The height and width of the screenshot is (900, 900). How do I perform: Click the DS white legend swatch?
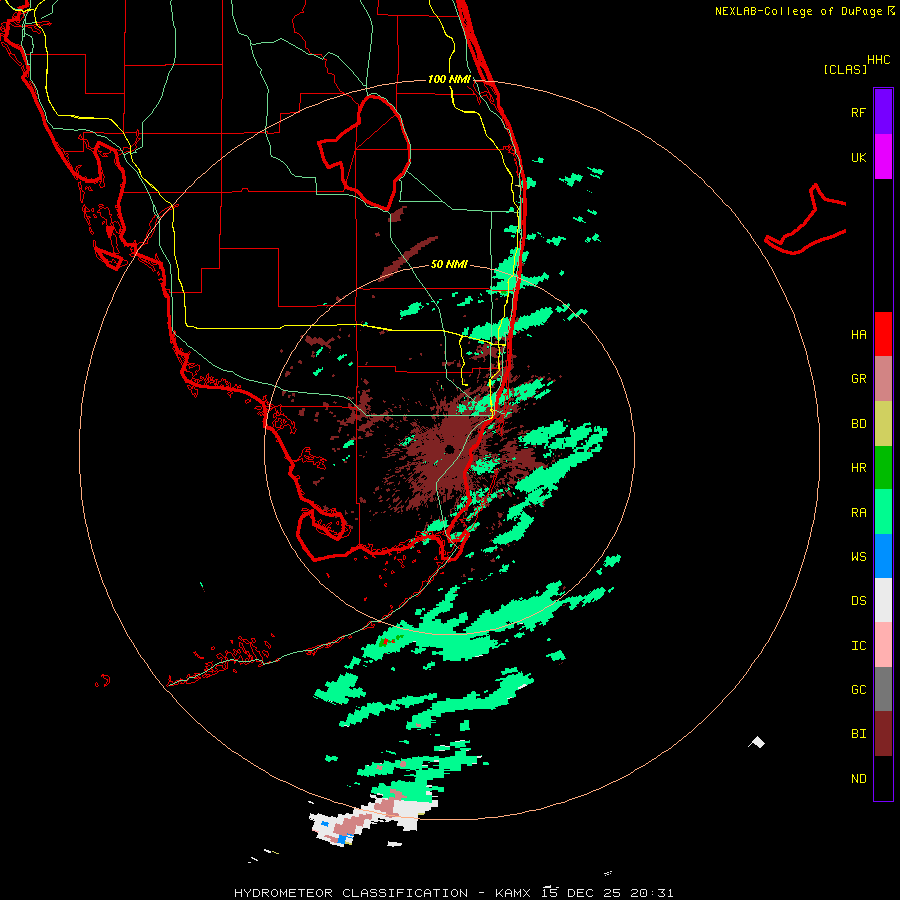(x=883, y=600)
